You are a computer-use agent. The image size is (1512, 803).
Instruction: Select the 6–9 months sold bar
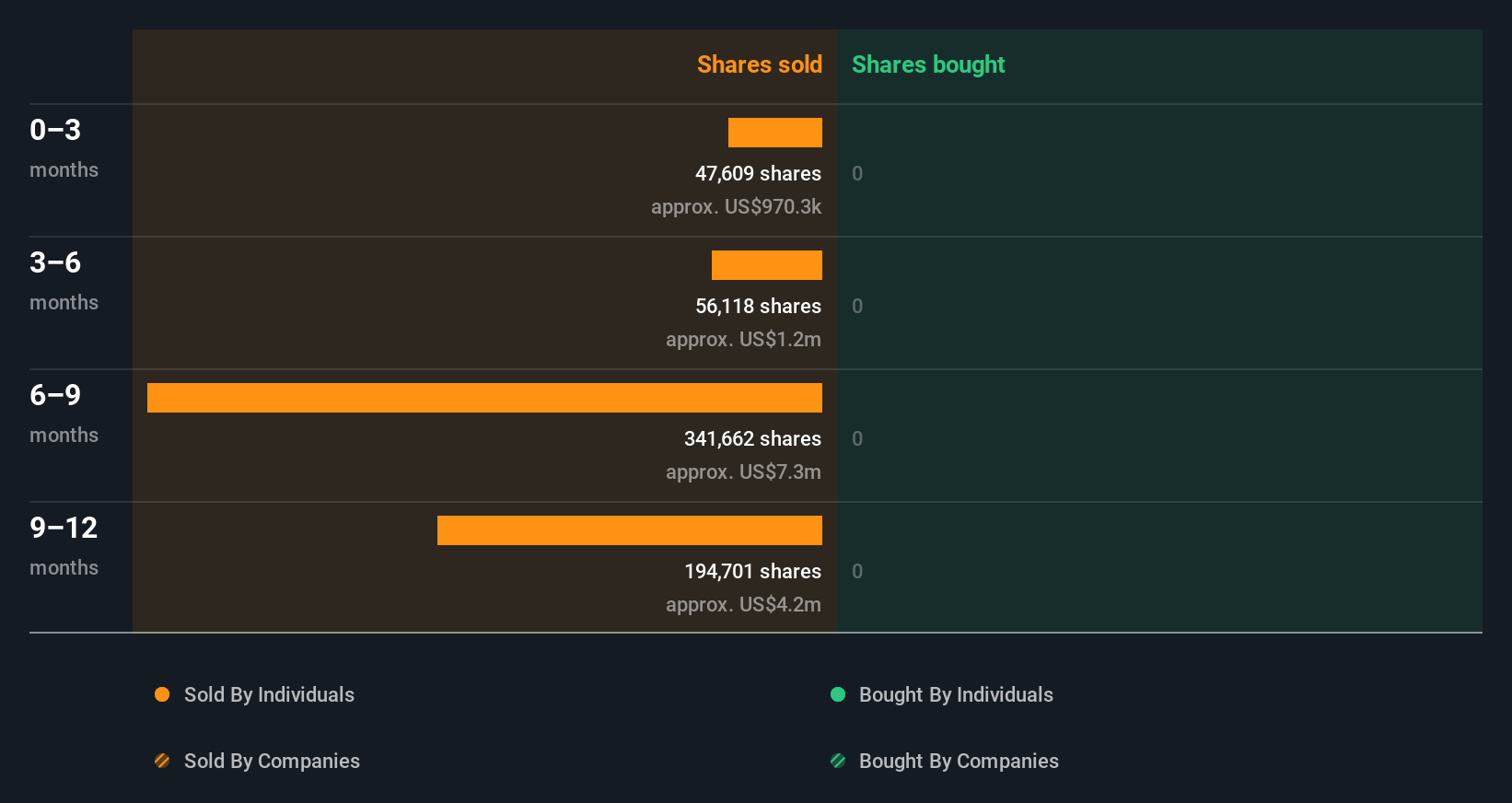point(484,398)
